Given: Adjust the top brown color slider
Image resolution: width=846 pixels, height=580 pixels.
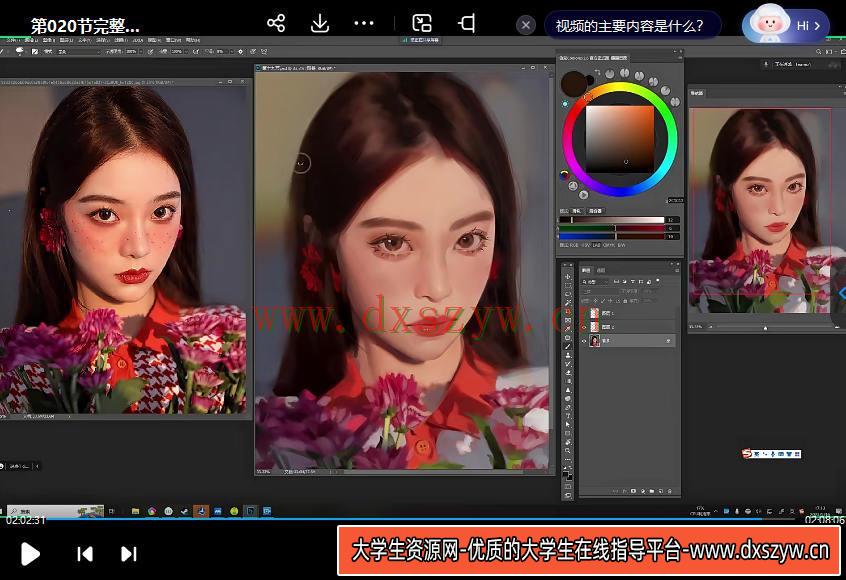Looking at the screenshot, I should tap(611, 220).
